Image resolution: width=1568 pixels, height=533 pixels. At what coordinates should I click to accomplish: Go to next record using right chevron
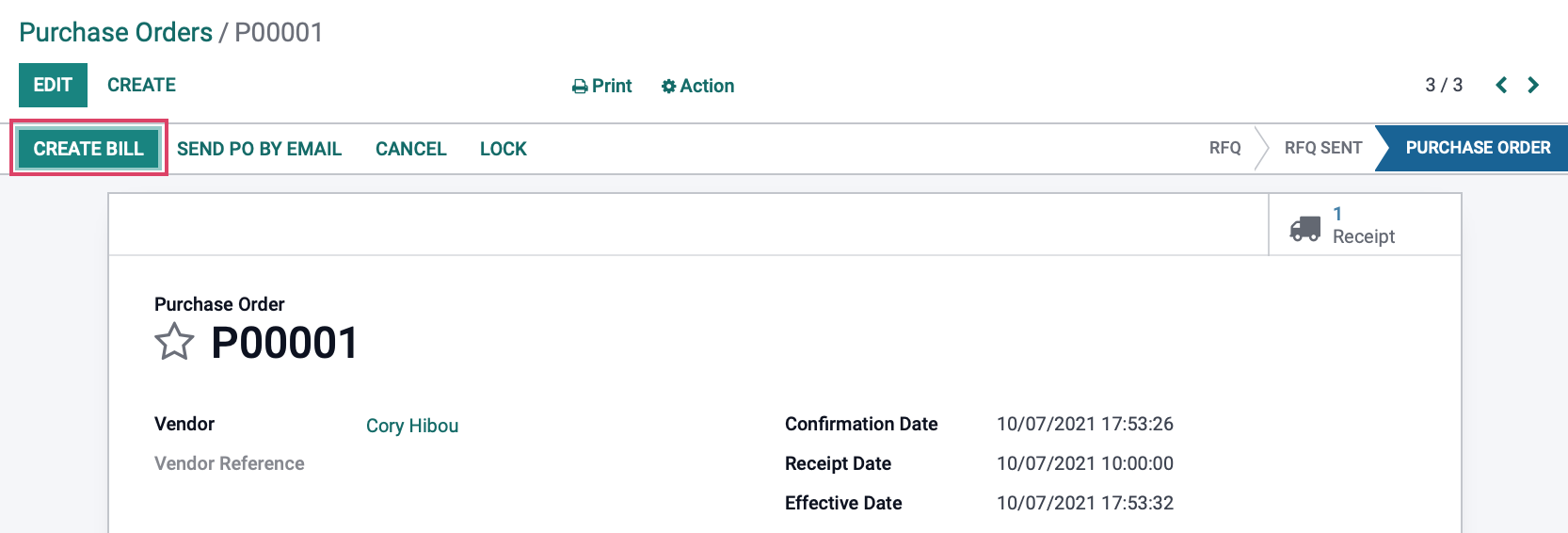[1533, 86]
